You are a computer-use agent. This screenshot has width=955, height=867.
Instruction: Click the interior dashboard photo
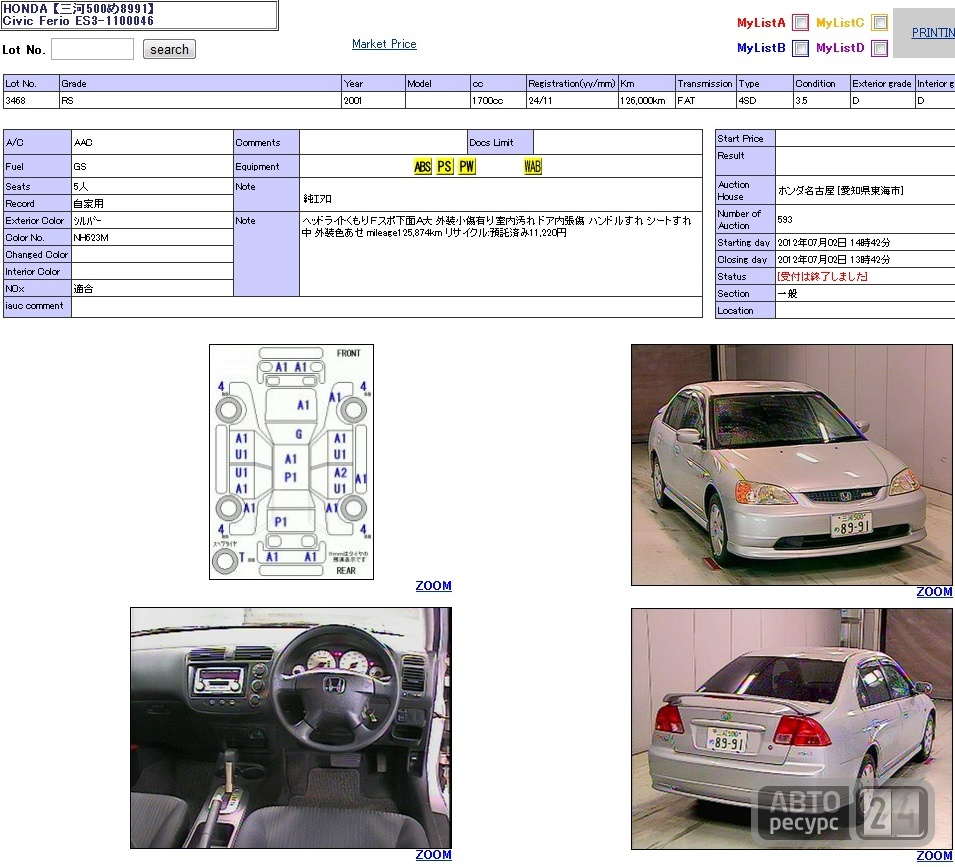tap(291, 728)
